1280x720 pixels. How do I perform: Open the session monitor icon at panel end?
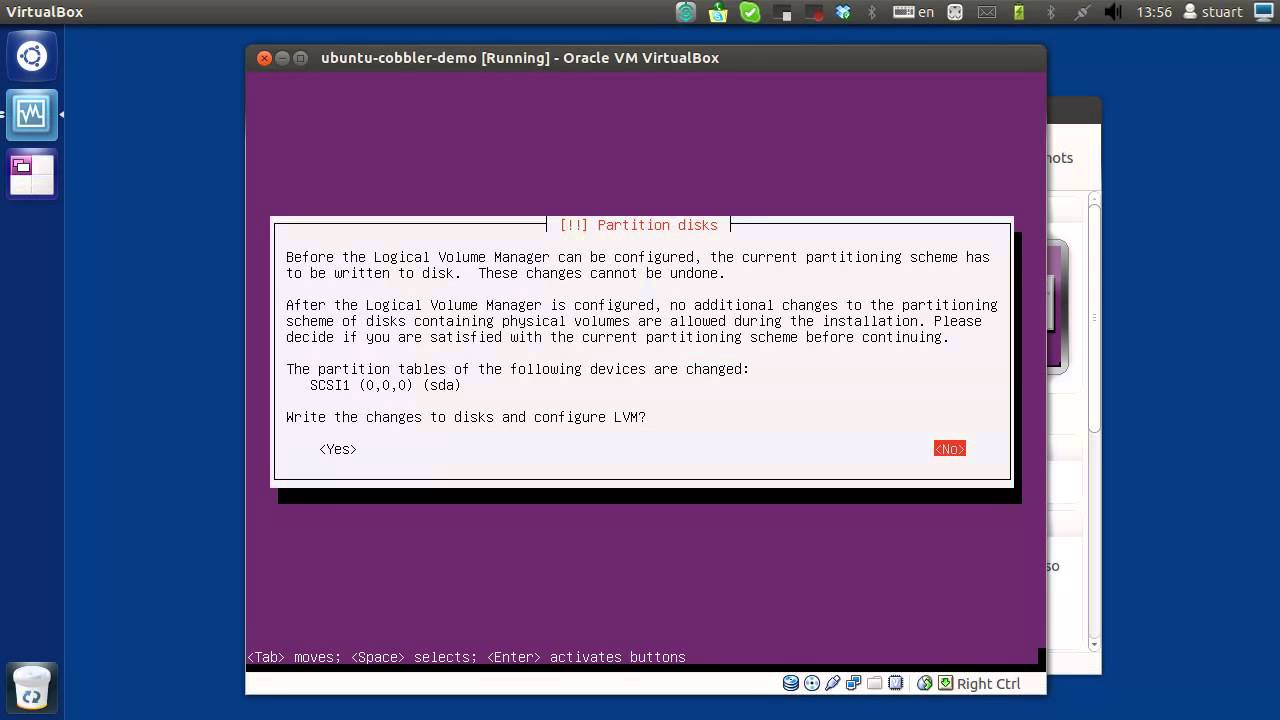click(x=1264, y=12)
